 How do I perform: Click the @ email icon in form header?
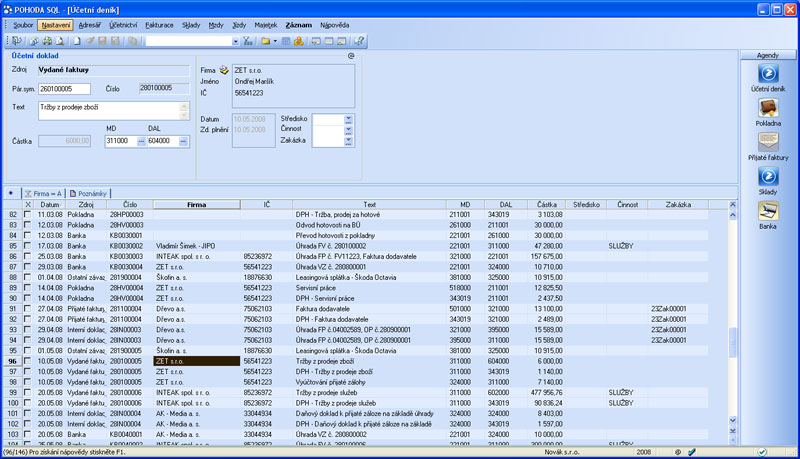[x=351, y=56]
